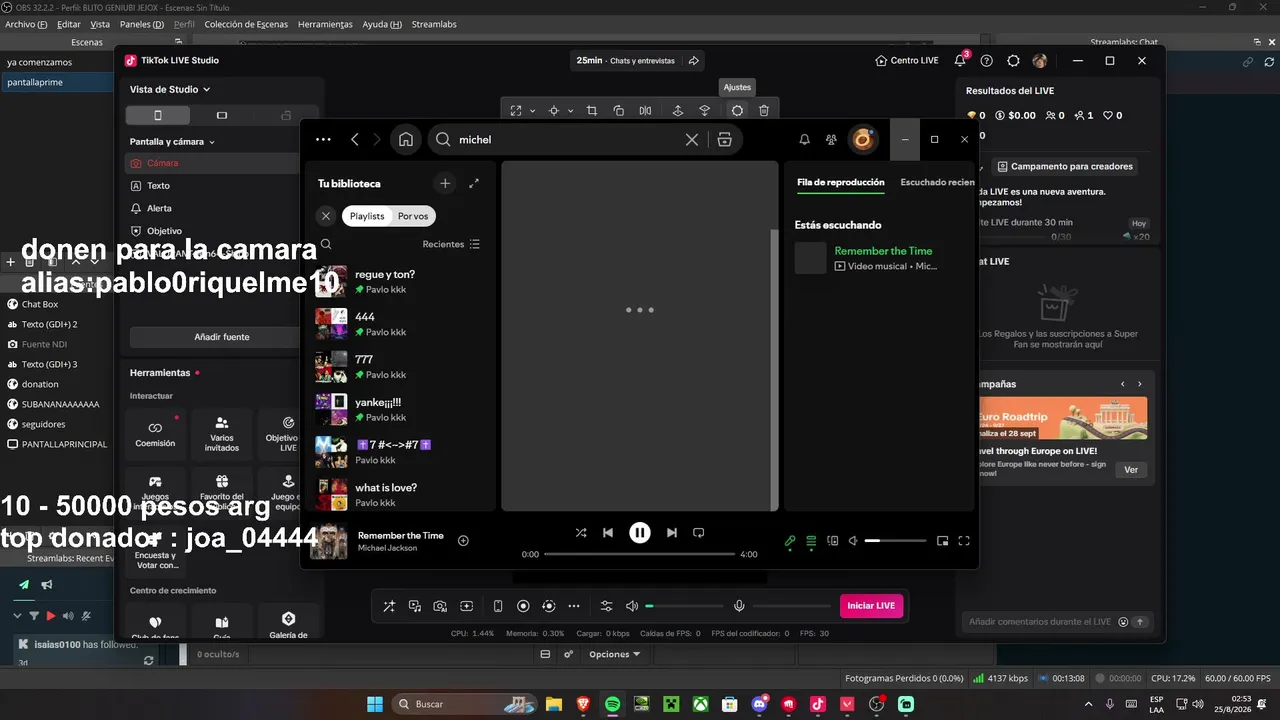Image resolution: width=1280 pixels, height=720 pixels.
Task: Switch to Escuchado recientemente tab
Action: pos(937,183)
